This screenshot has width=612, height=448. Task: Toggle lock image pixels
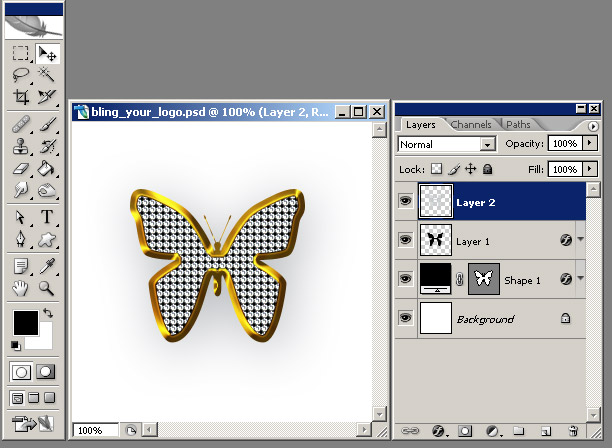454,169
